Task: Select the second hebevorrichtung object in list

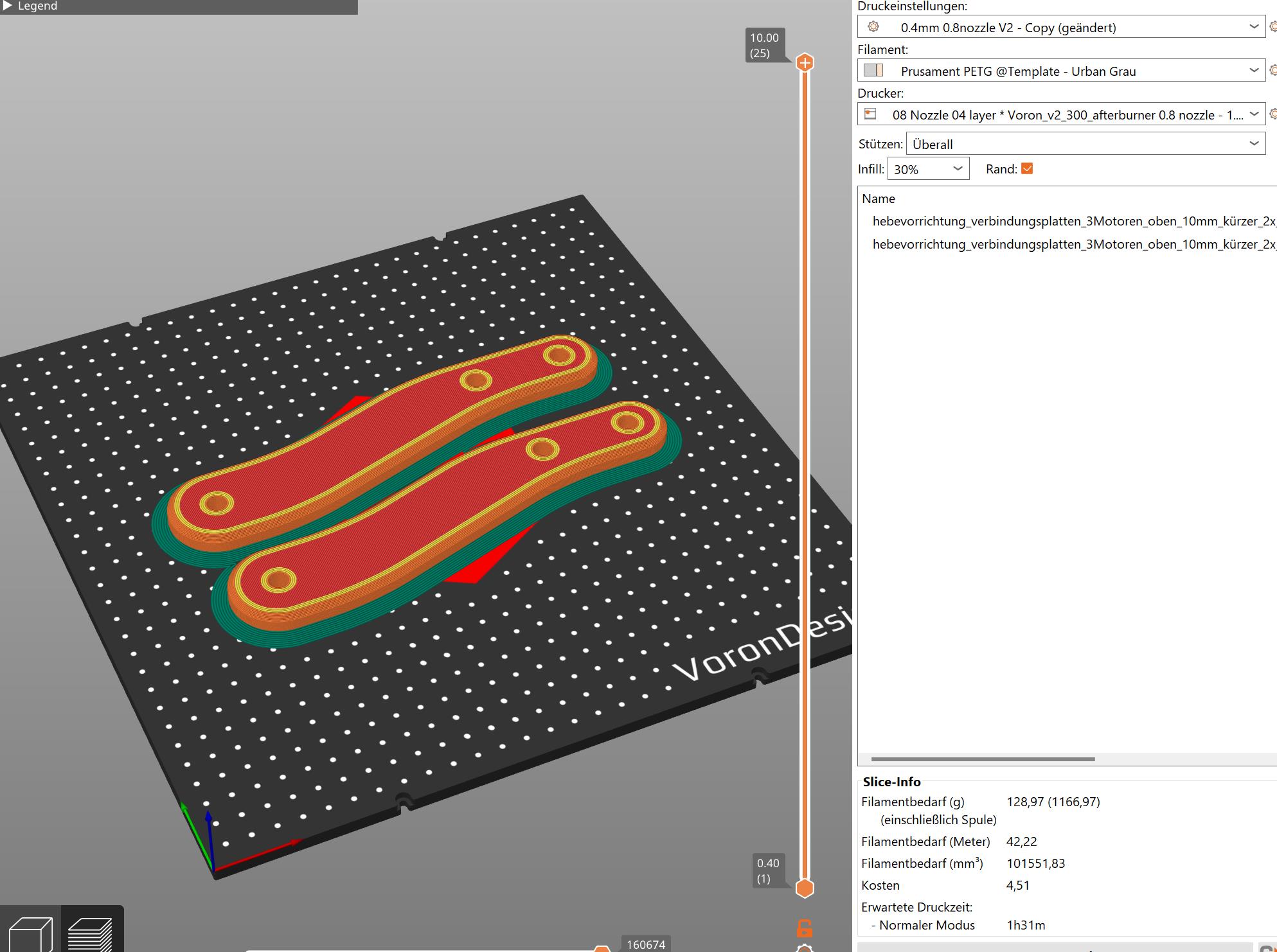Action: point(1072,244)
